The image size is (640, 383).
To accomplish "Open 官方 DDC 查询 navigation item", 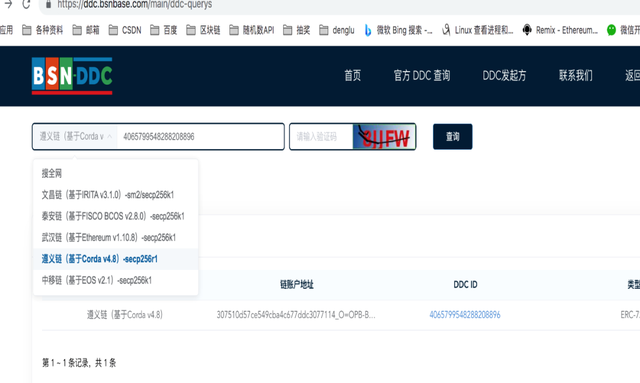I will [422, 75].
